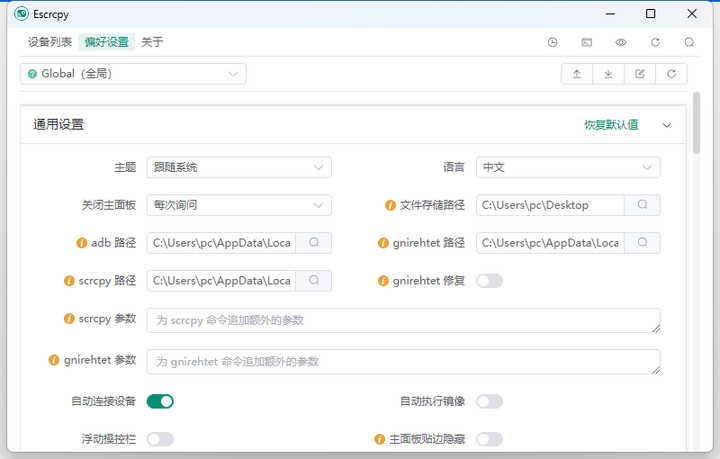Click the 通用设置 section title
720x459 pixels.
point(58,125)
